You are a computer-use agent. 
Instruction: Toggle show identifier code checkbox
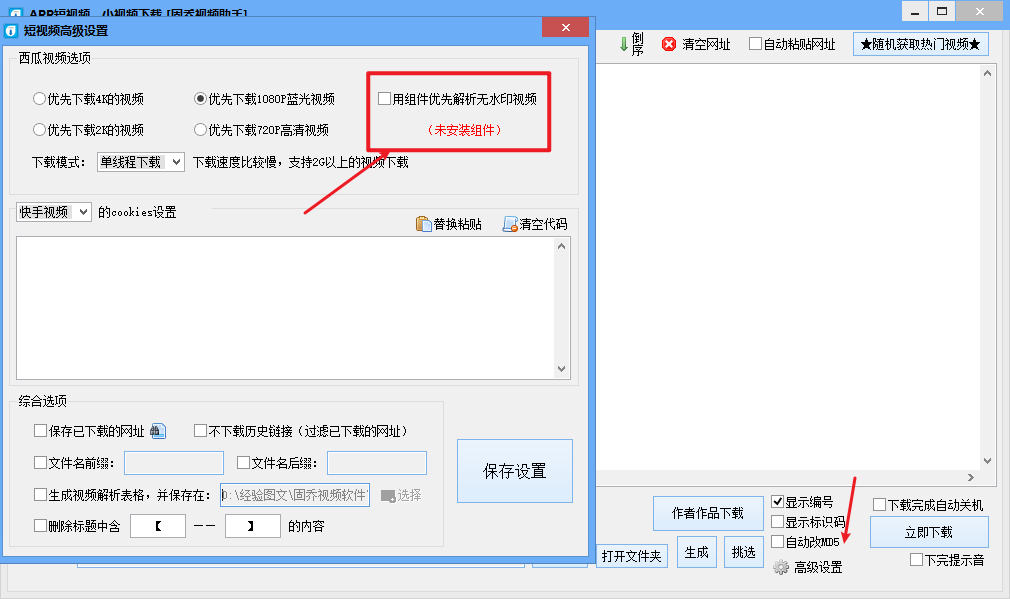[x=777, y=521]
